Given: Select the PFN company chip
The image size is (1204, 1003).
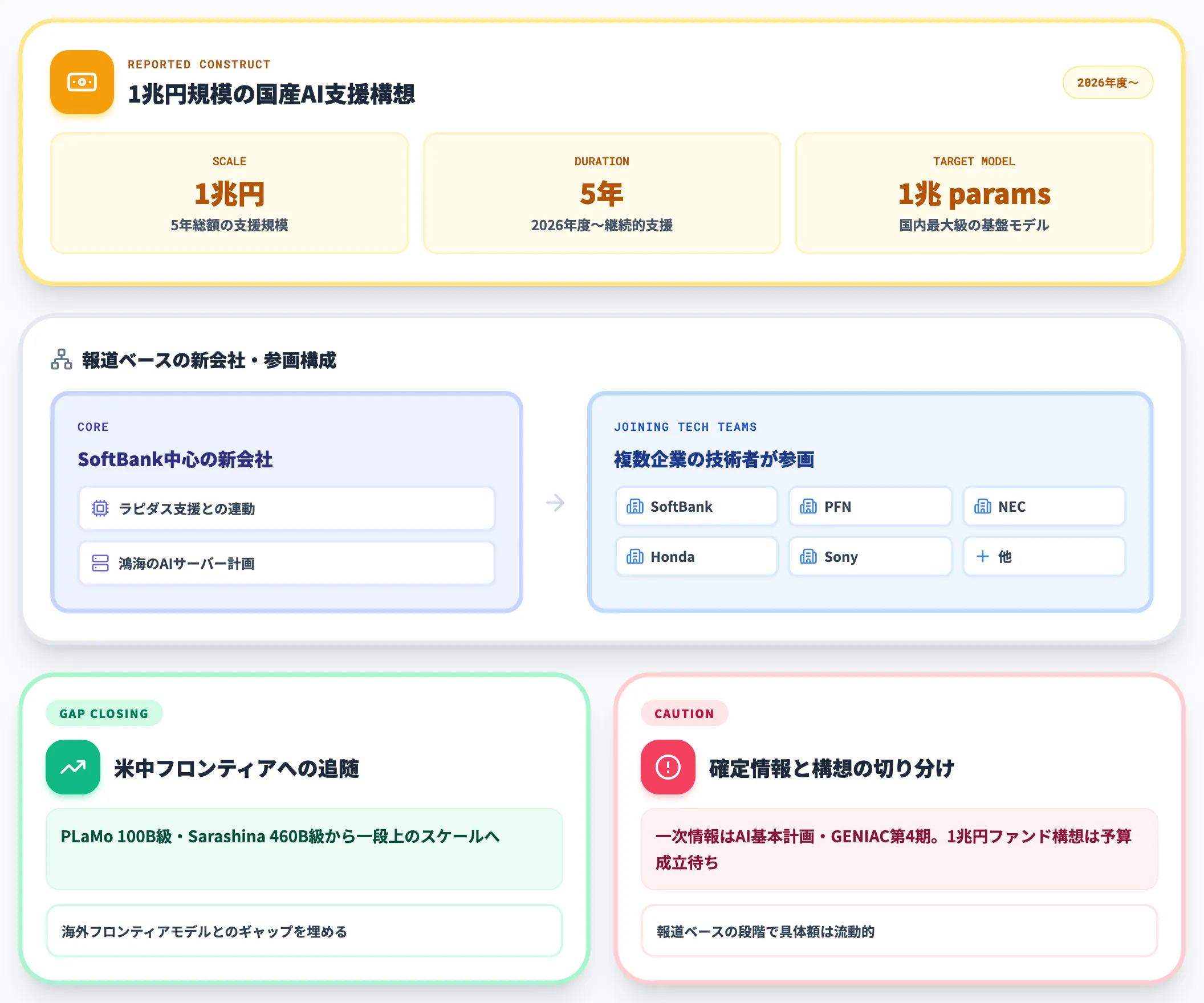Looking at the screenshot, I should coord(871,506).
